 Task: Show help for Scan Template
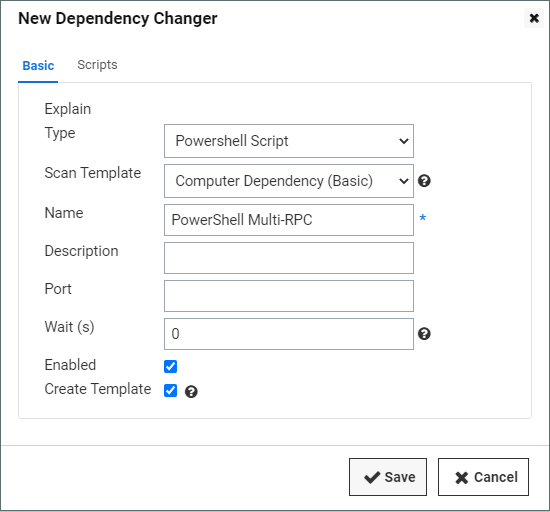pyautogui.click(x=424, y=181)
